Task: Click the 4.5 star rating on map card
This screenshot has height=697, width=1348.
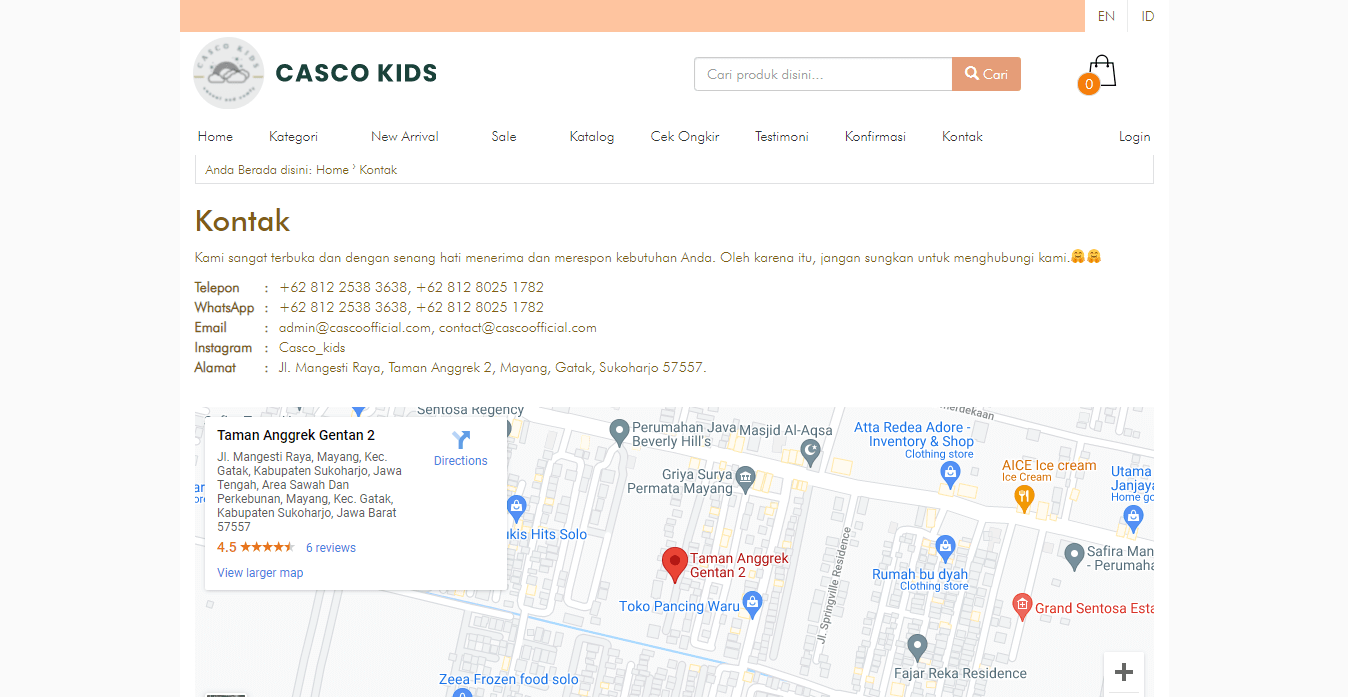Action: coord(256,547)
